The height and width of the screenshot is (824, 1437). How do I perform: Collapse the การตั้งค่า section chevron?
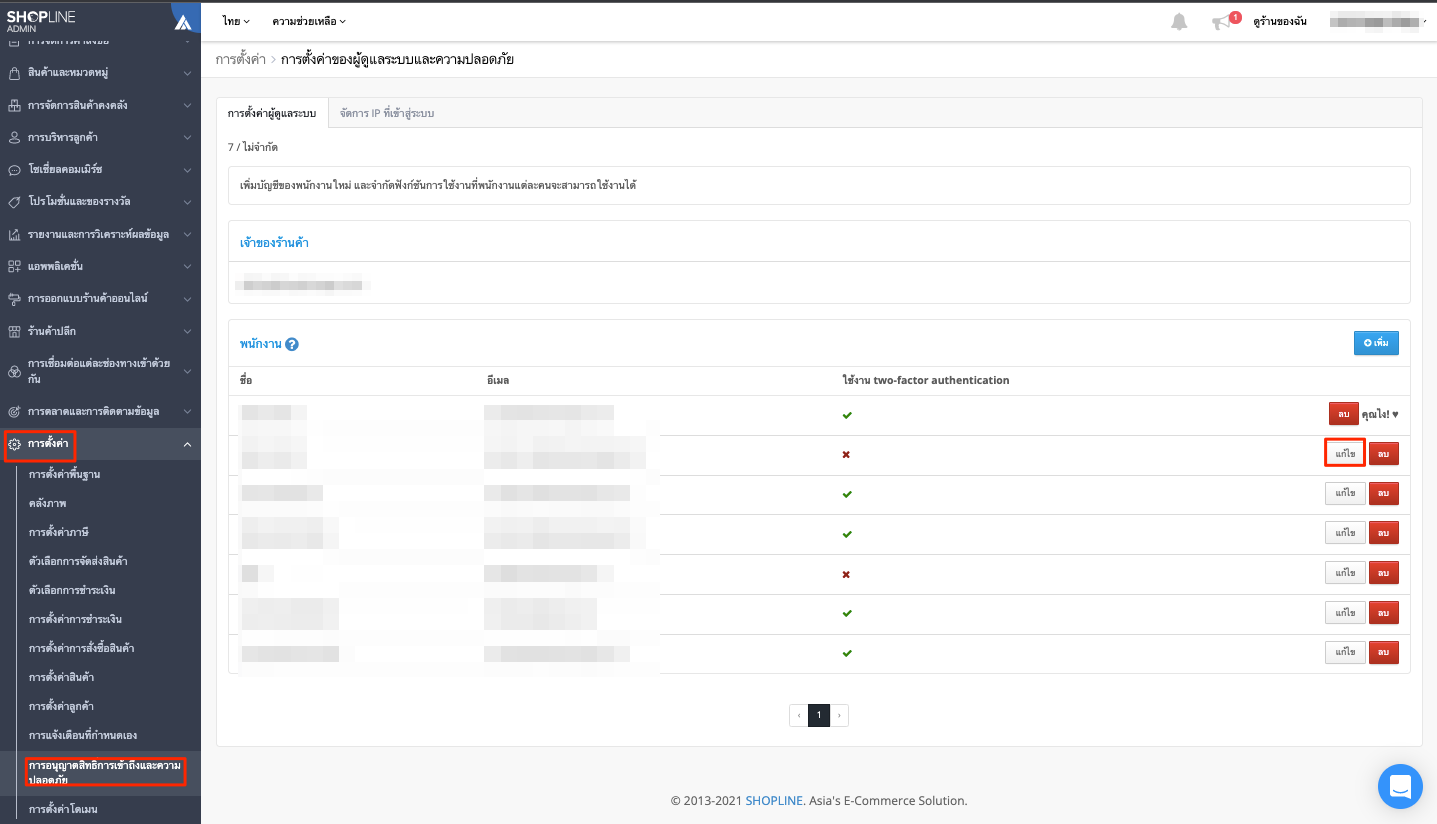coord(187,443)
